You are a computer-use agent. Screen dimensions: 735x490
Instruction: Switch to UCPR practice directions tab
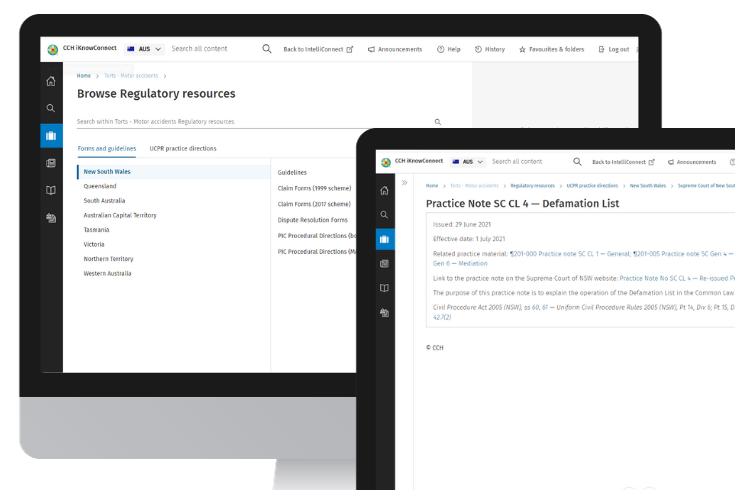pos(183,149)
